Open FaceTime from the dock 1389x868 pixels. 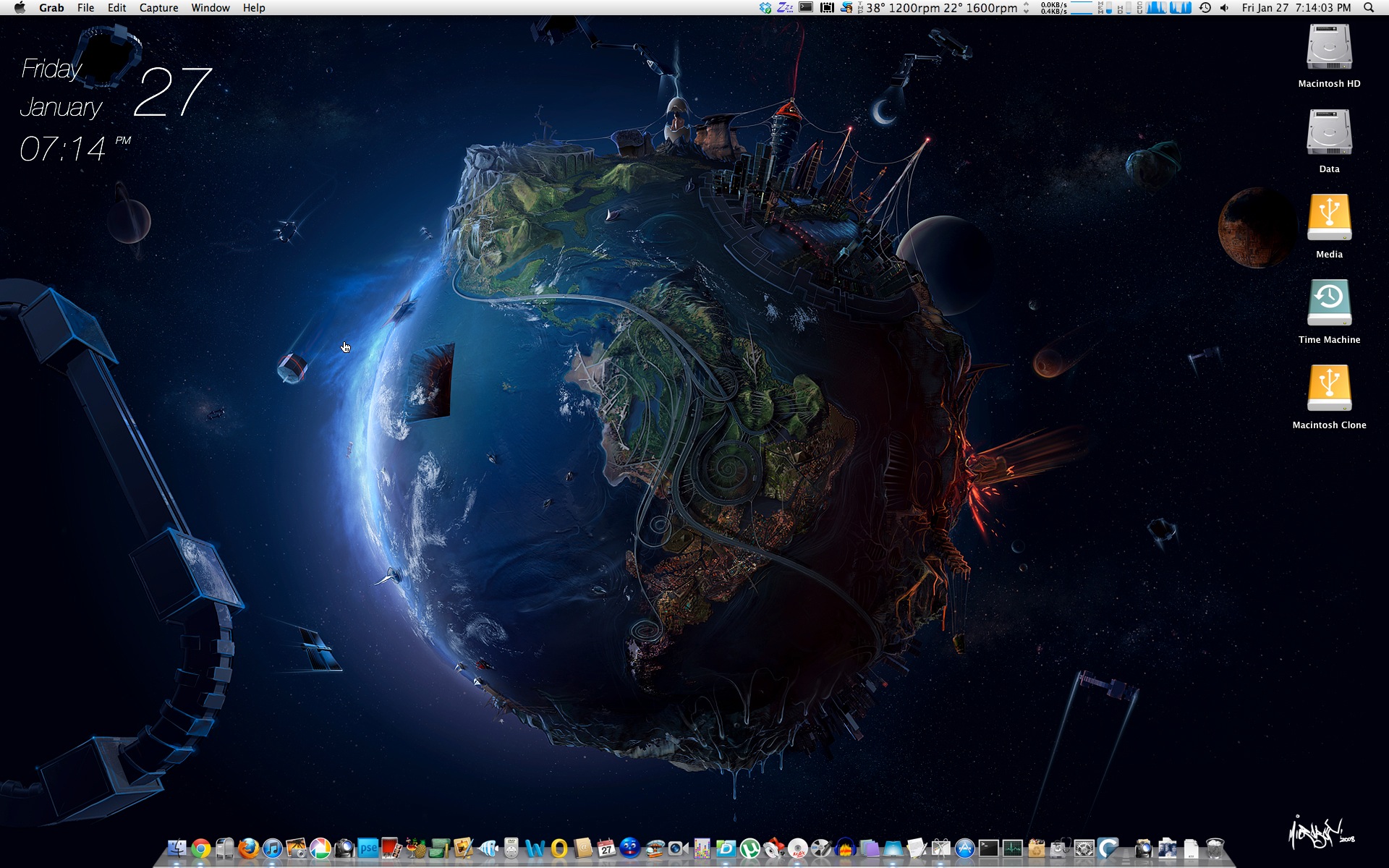pyautogui.click(x=678, y=848)
